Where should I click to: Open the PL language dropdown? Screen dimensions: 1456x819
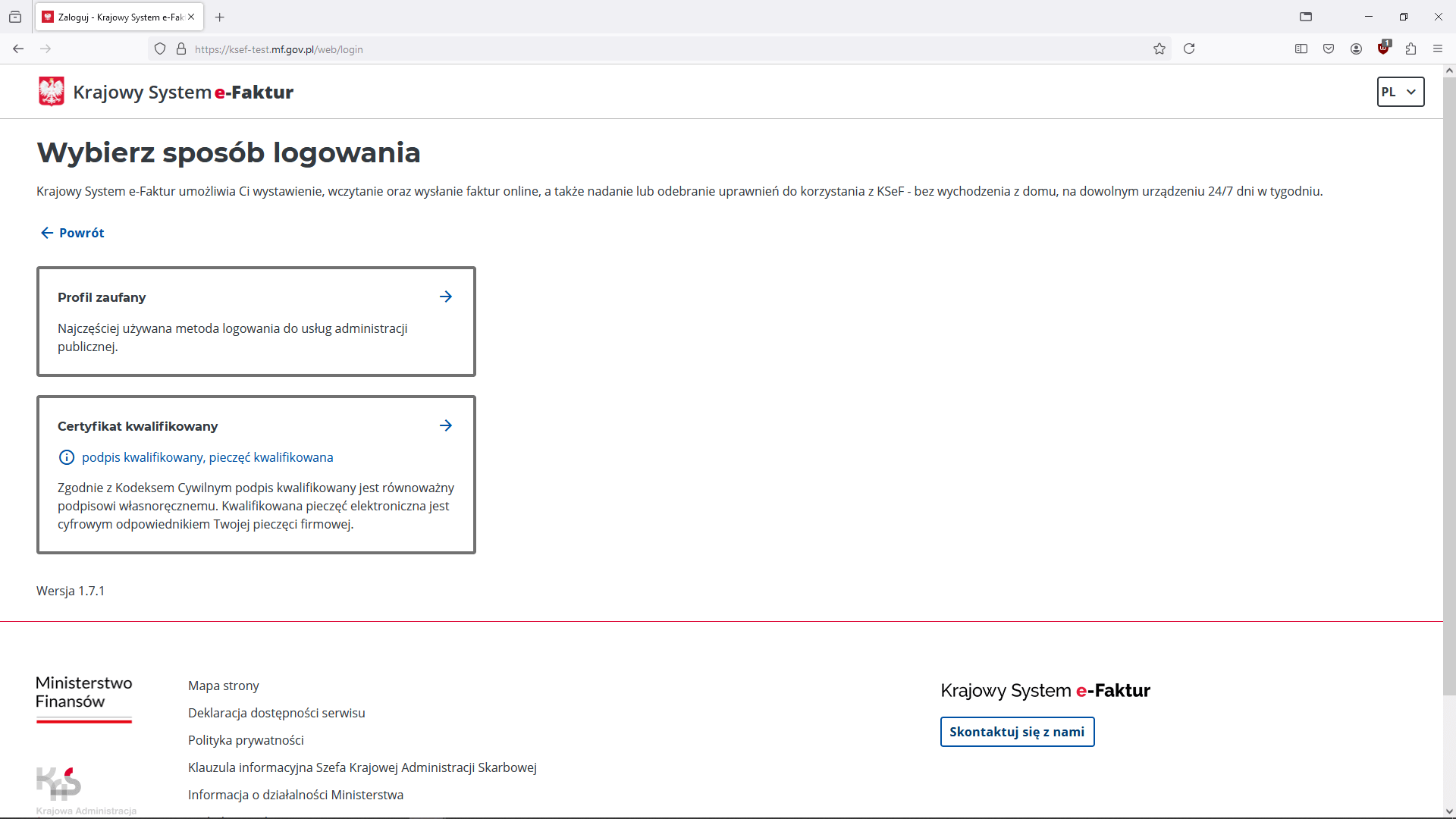pyautogui.click(x=1400, y=92)
